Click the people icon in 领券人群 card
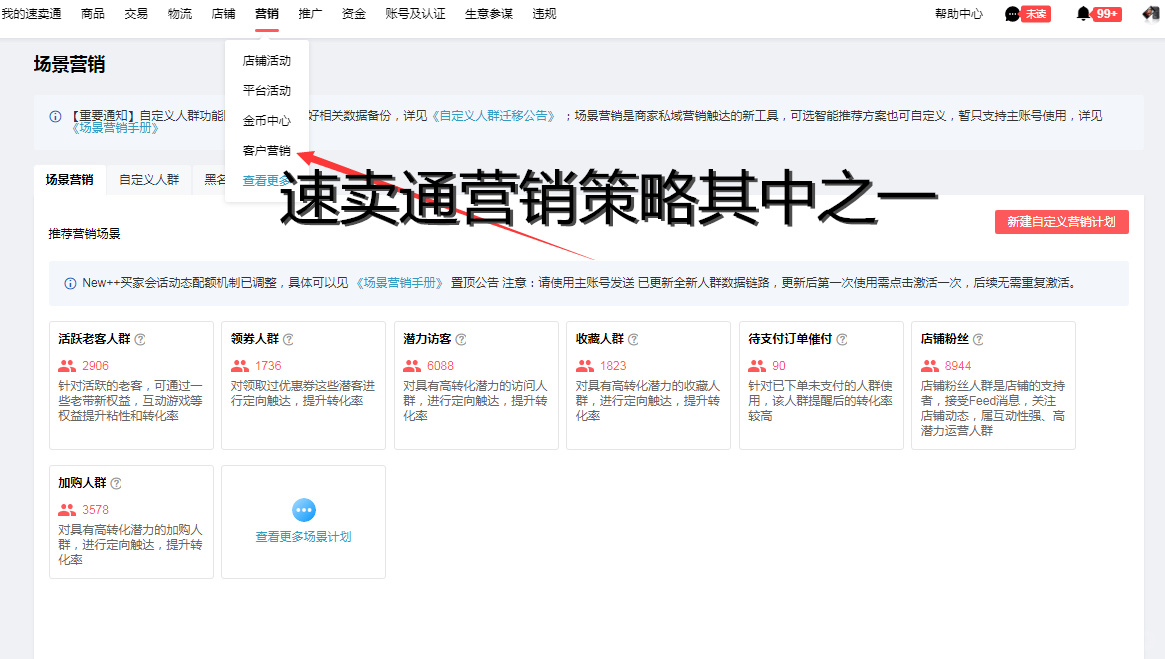Image resolution: width=1165 pixels, height=659 pixels. click(239, 366)
